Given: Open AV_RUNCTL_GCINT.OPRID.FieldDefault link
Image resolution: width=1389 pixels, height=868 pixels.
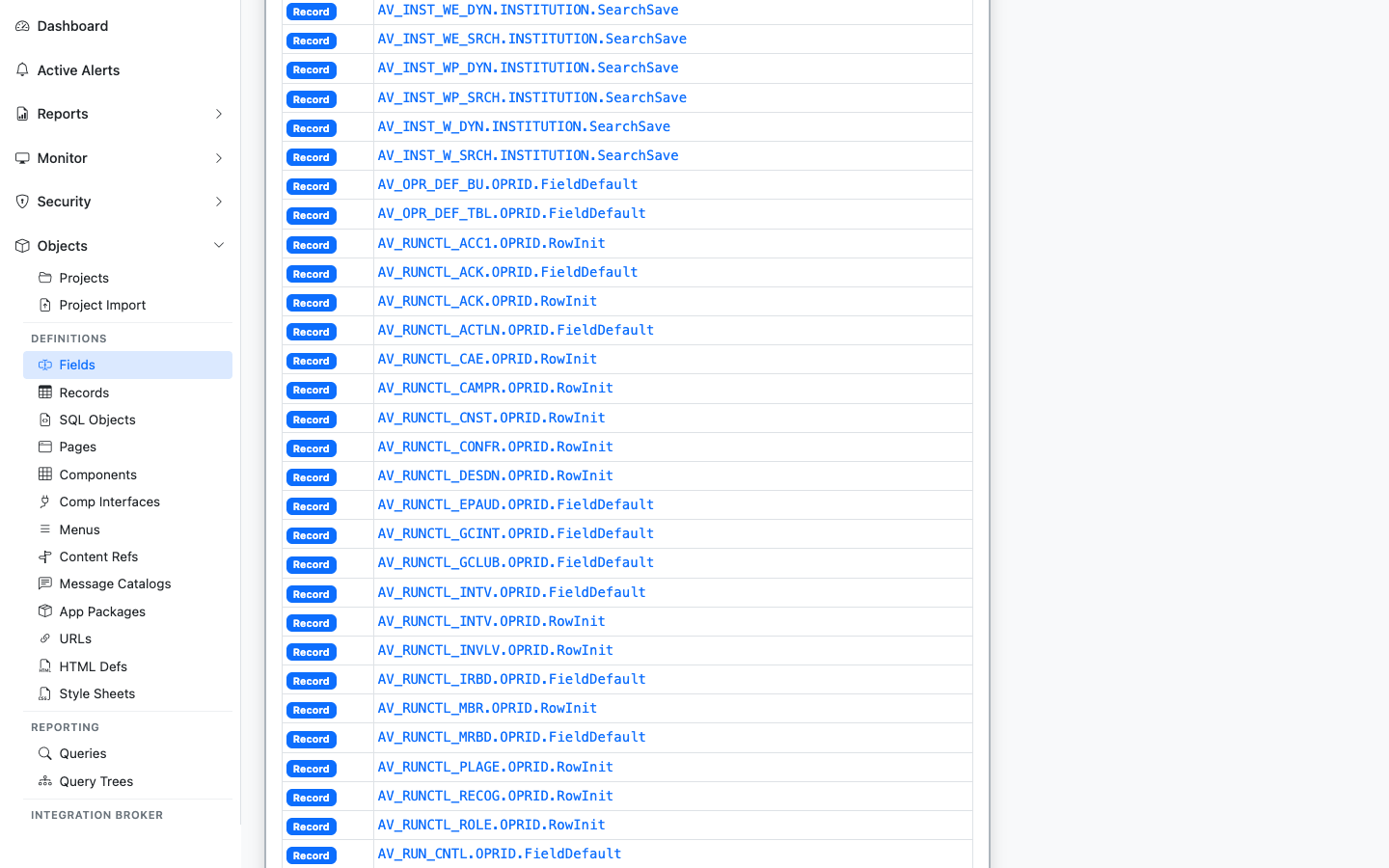Looking at the screenshot, I should (x=516, y=533).
